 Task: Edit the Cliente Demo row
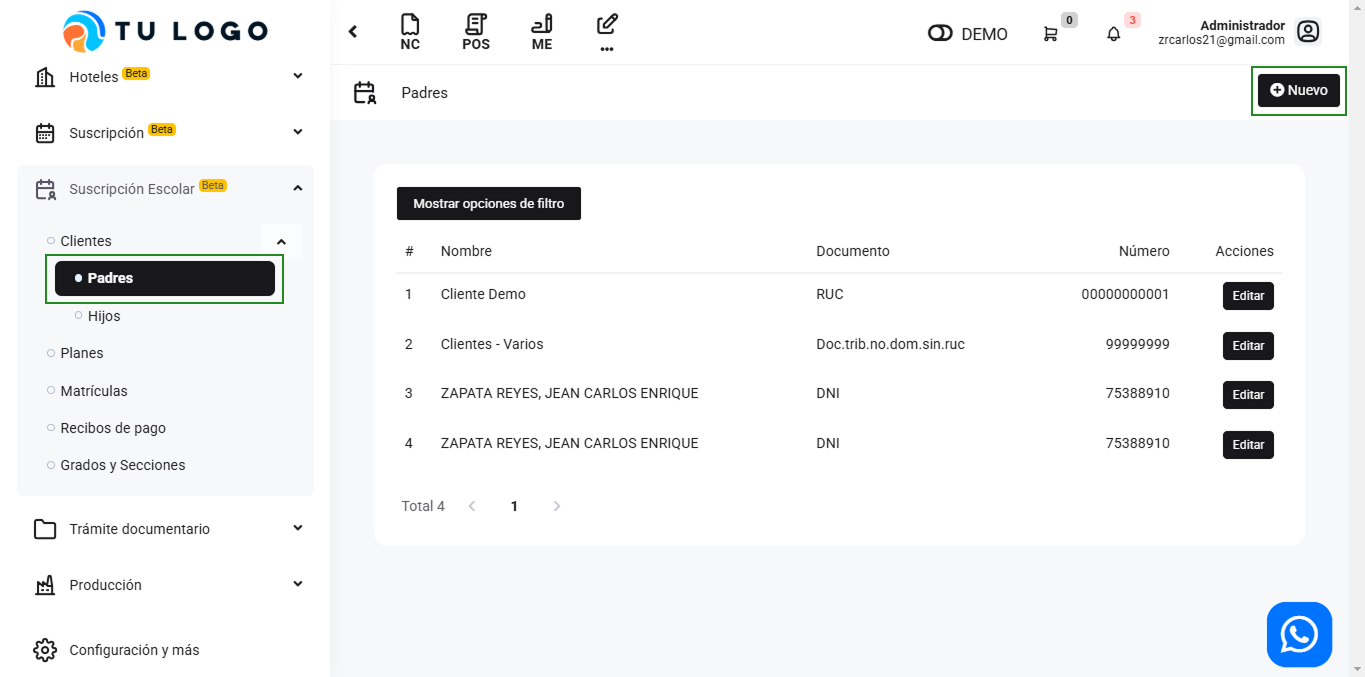point(1247,296)
